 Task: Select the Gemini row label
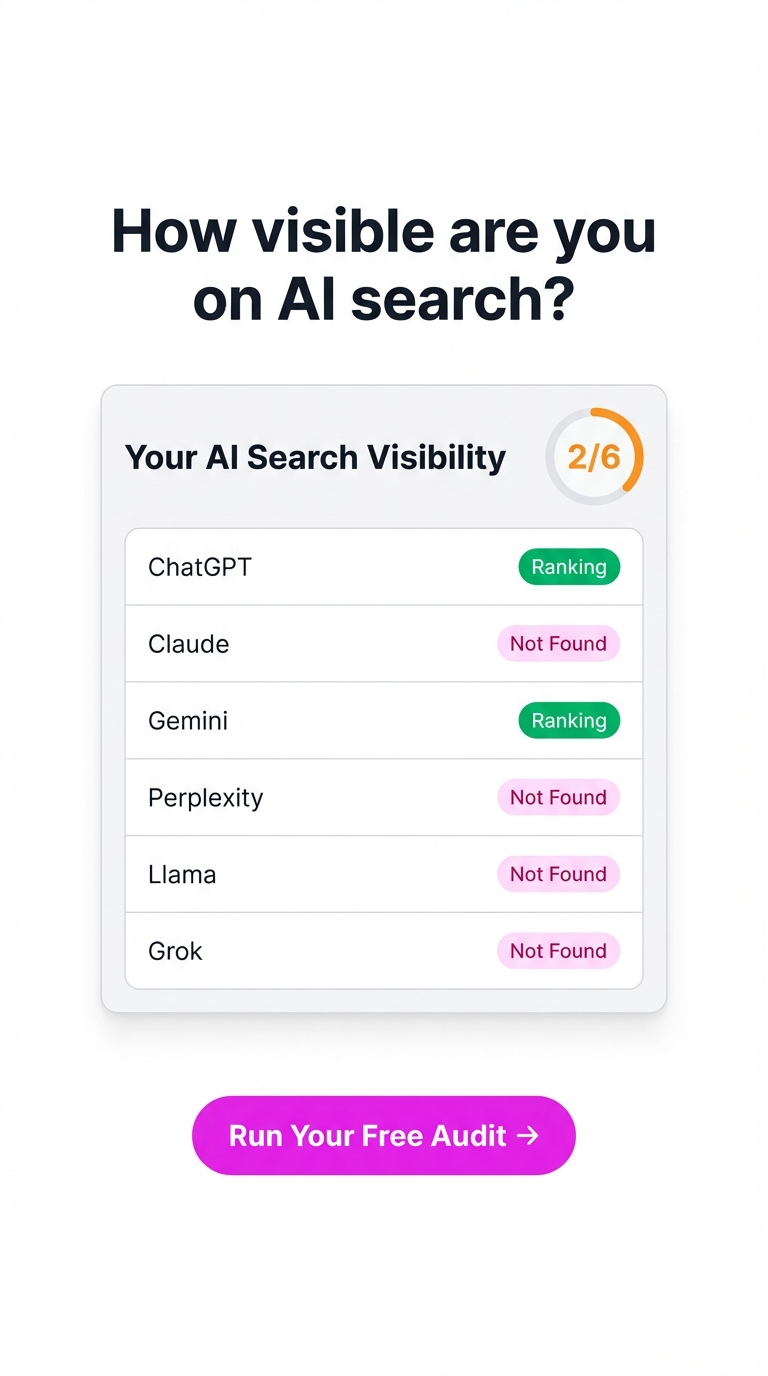pos(188,721)
